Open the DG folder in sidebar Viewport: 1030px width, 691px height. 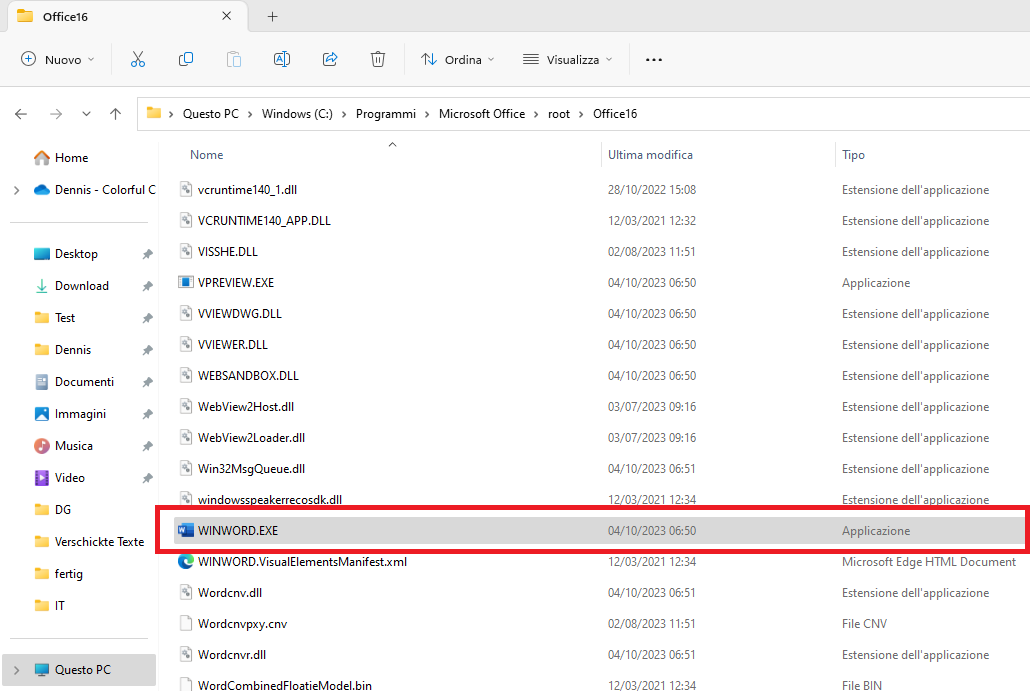tap(62, 510)
